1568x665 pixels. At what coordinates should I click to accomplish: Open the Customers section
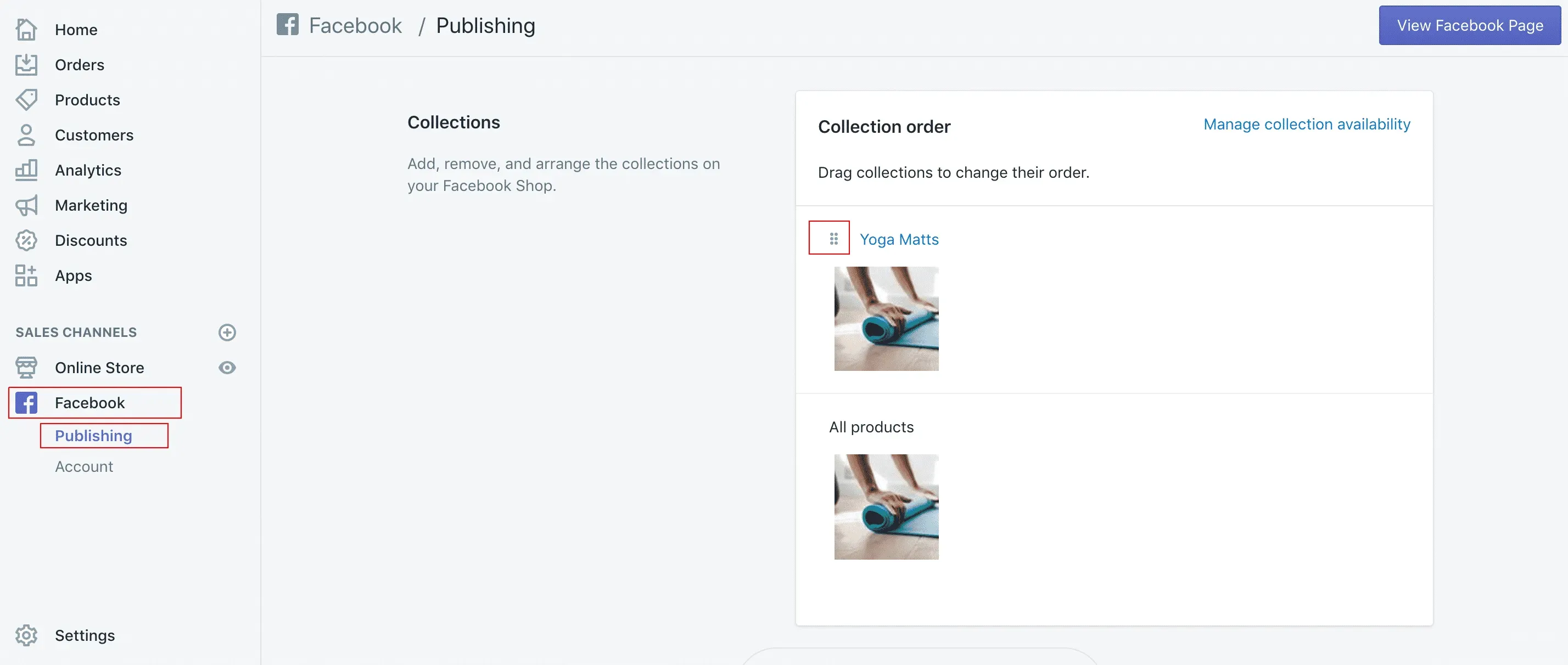pos(94,135)
